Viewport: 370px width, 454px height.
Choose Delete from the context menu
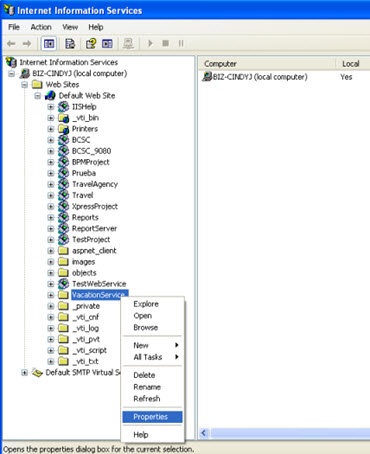click(152, 375)
